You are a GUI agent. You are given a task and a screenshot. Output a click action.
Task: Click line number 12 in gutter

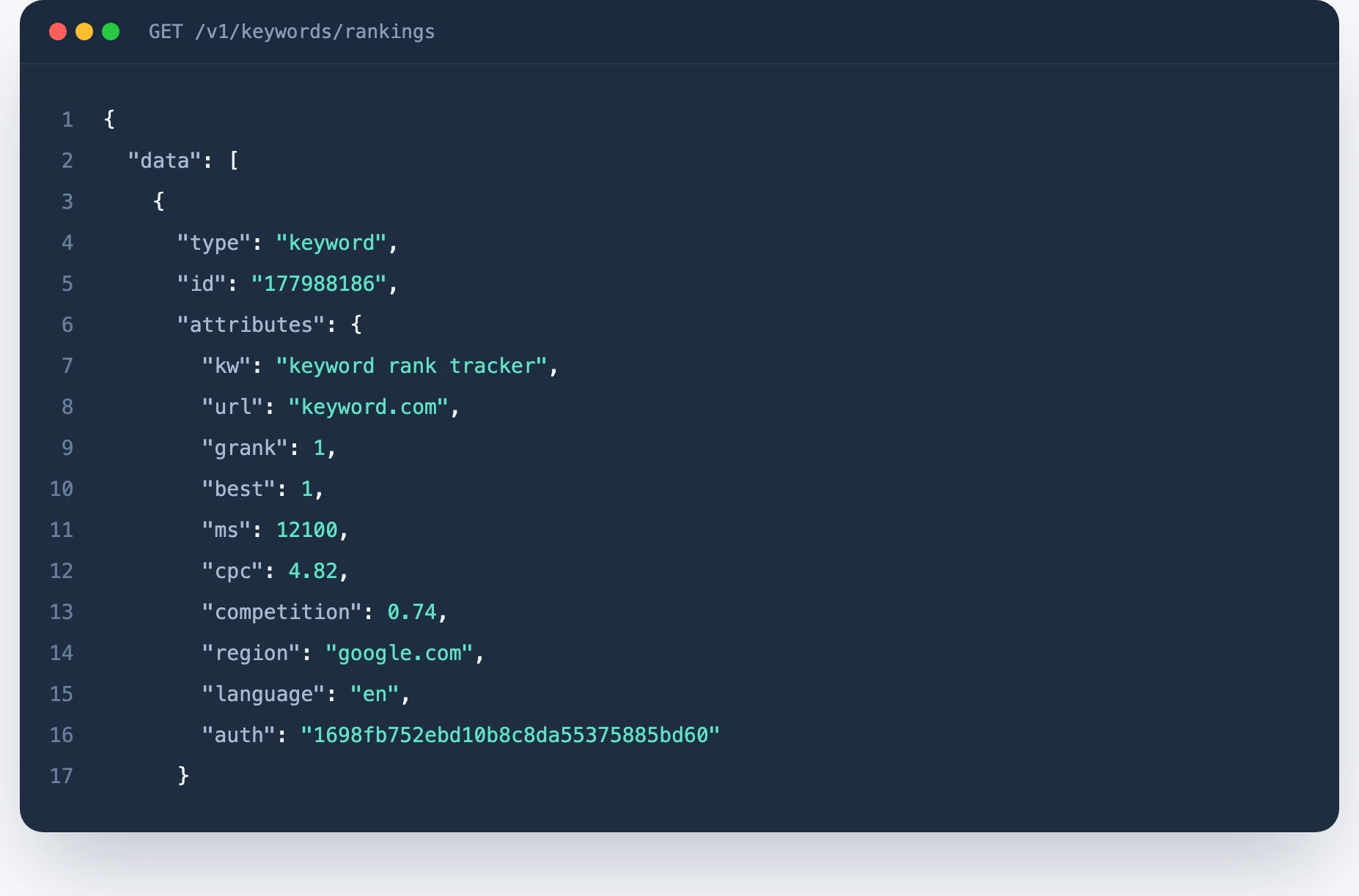62,571
